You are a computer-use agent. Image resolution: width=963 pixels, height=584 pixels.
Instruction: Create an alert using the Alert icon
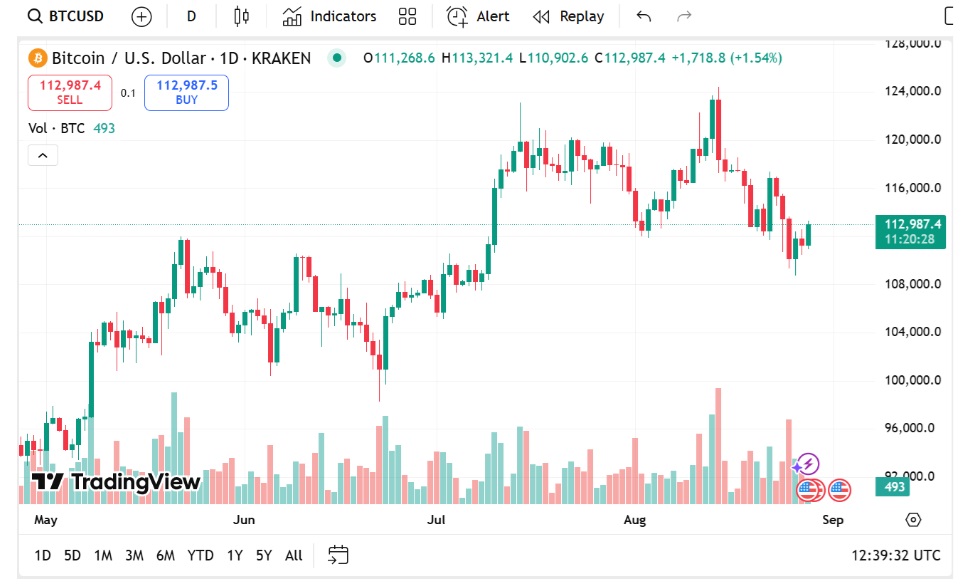click(478, 16)
